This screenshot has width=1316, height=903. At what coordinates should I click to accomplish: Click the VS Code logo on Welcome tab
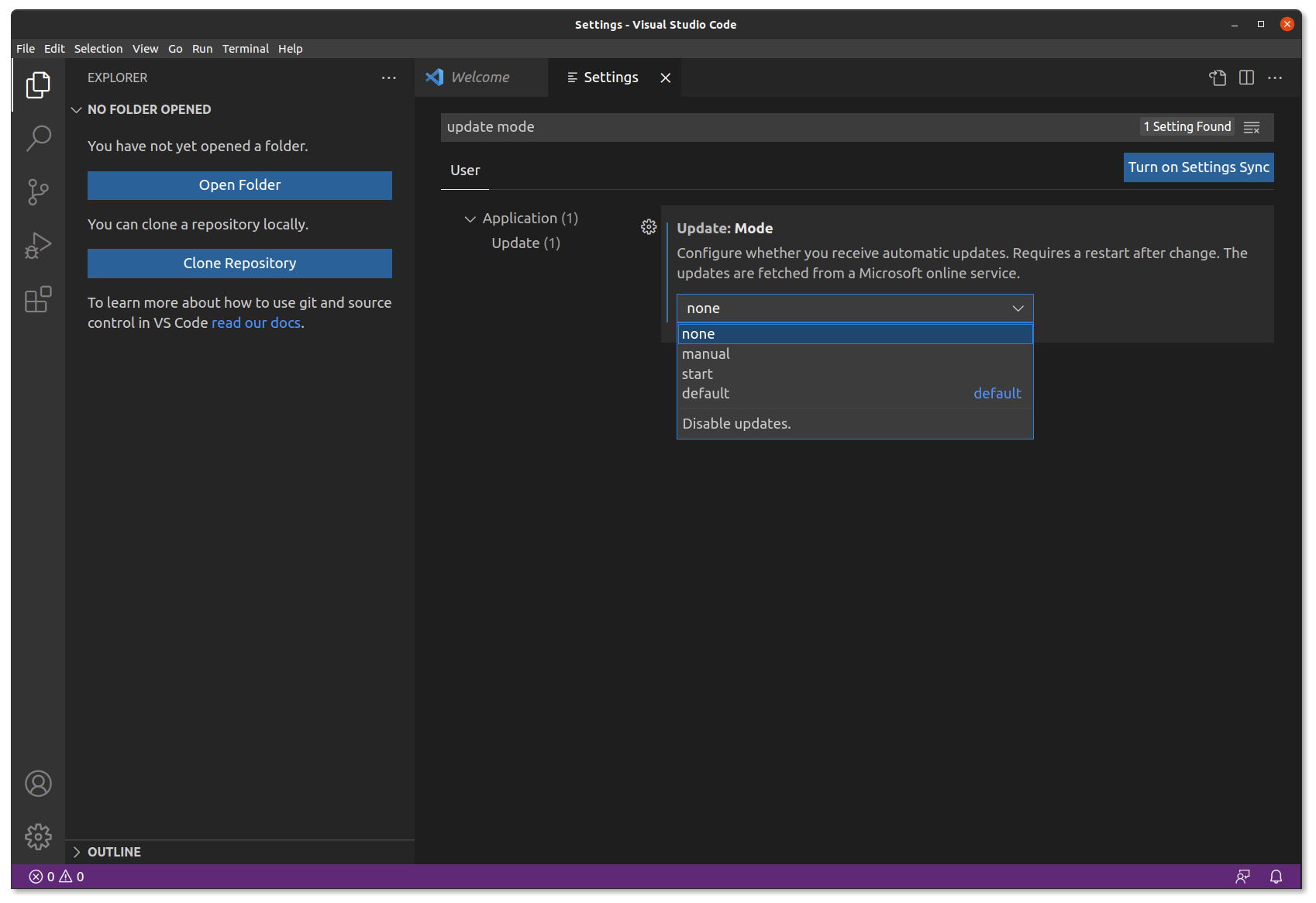pos(435,78)
